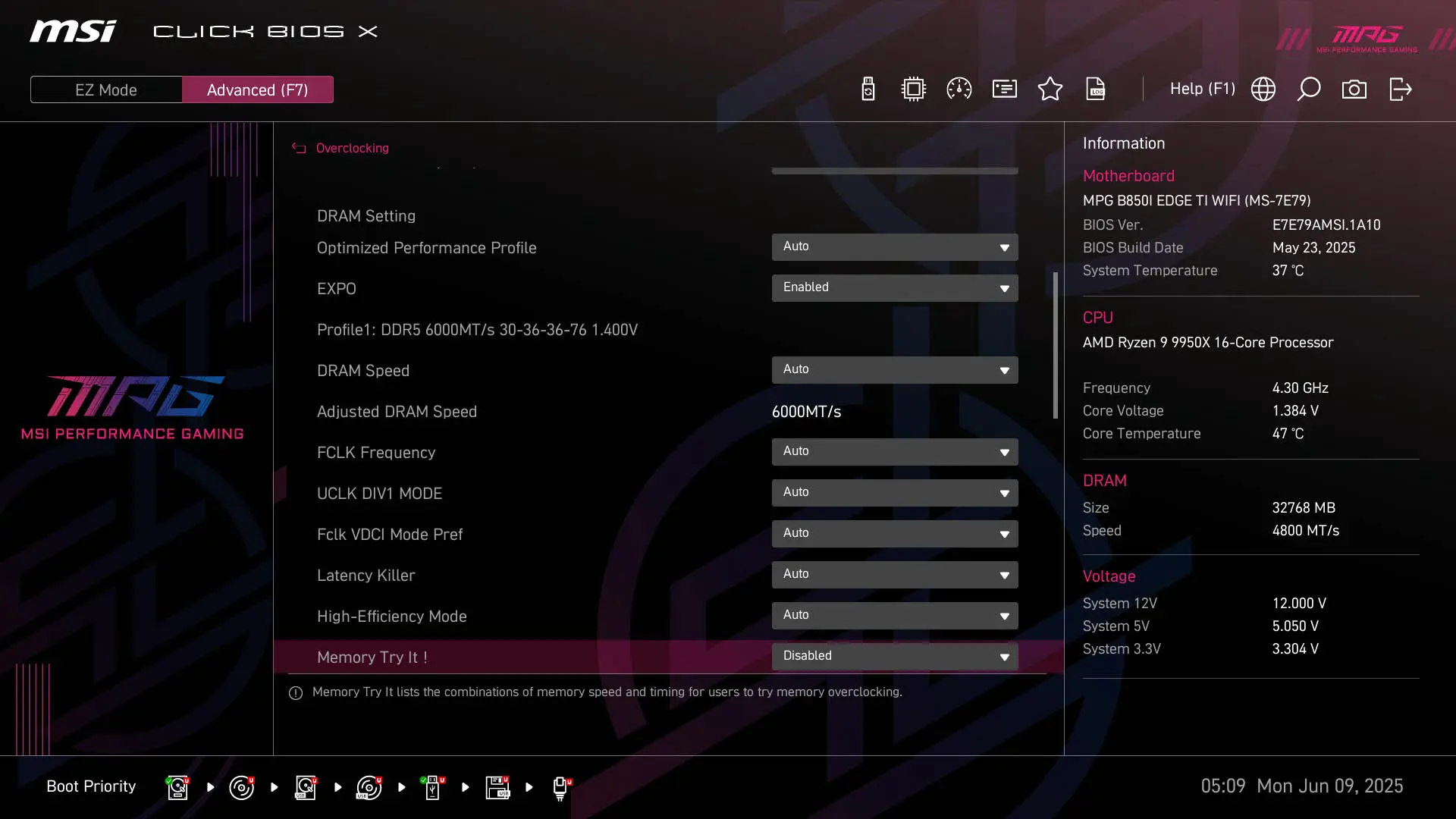Screen dimensions: 1456x819
Task: Click the date and time display
Action: [1301, 786]
